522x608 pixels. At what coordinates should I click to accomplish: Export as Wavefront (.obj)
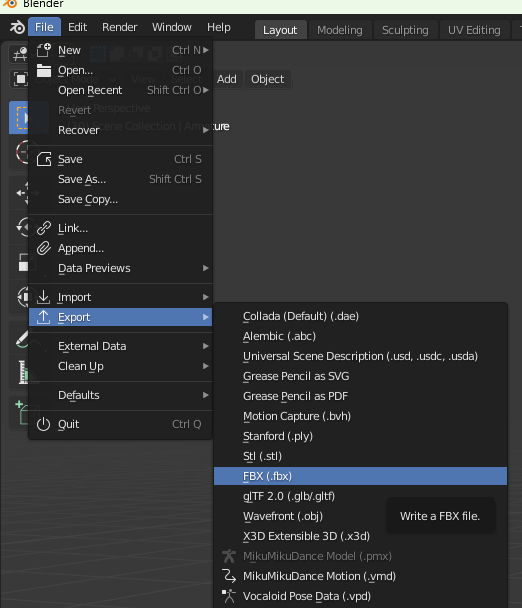tap(360, 516)
